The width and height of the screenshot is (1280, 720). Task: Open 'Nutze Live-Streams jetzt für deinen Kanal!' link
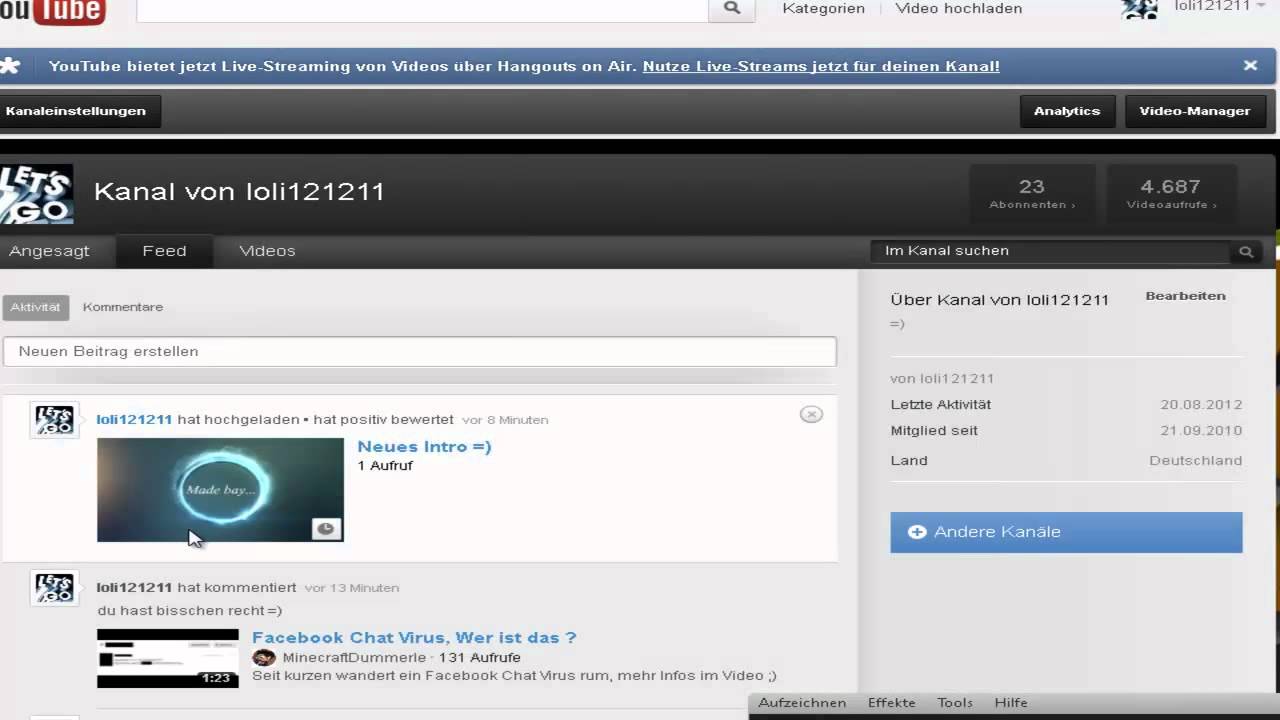tap(821, 67)
